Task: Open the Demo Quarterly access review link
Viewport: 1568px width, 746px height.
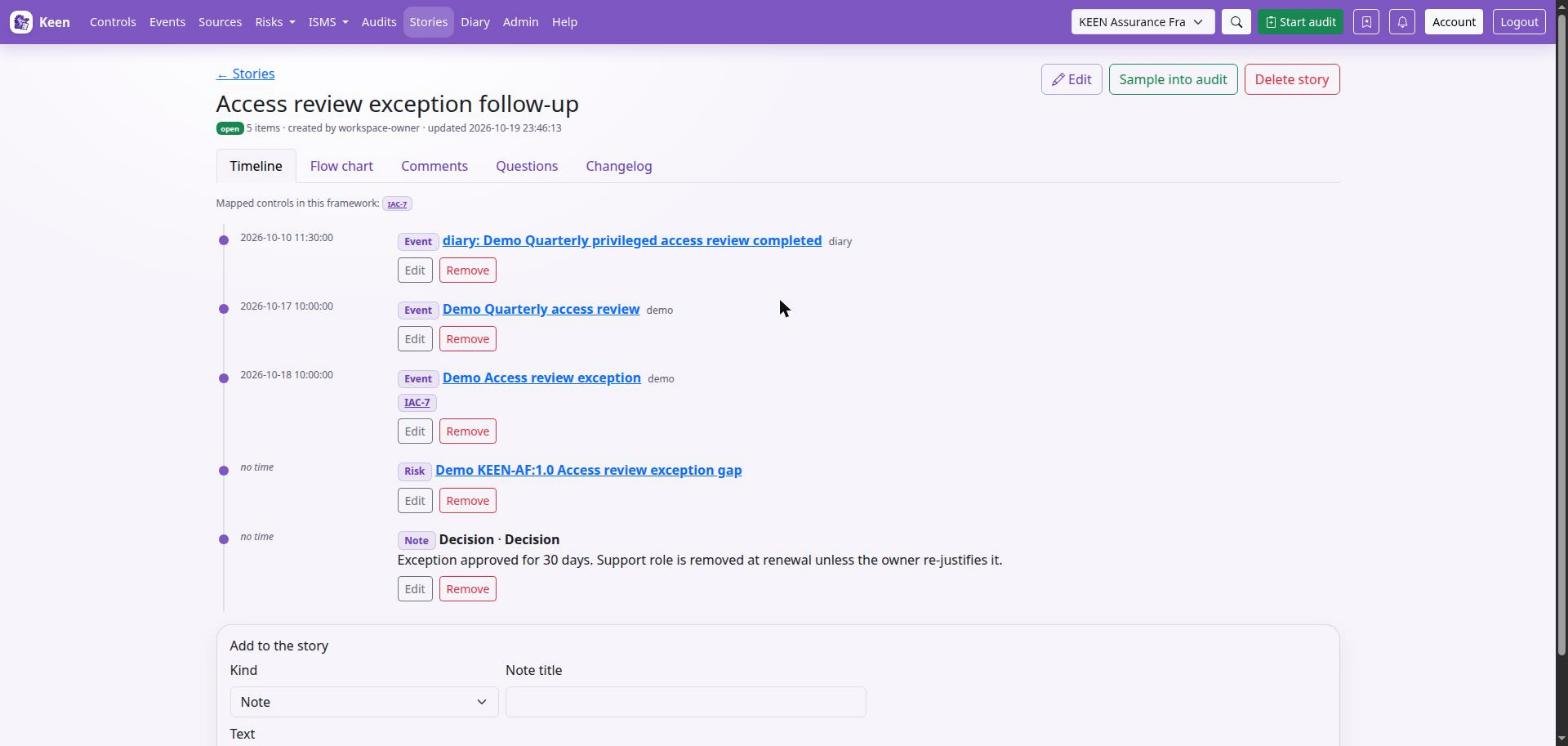Action: point(541,310)
